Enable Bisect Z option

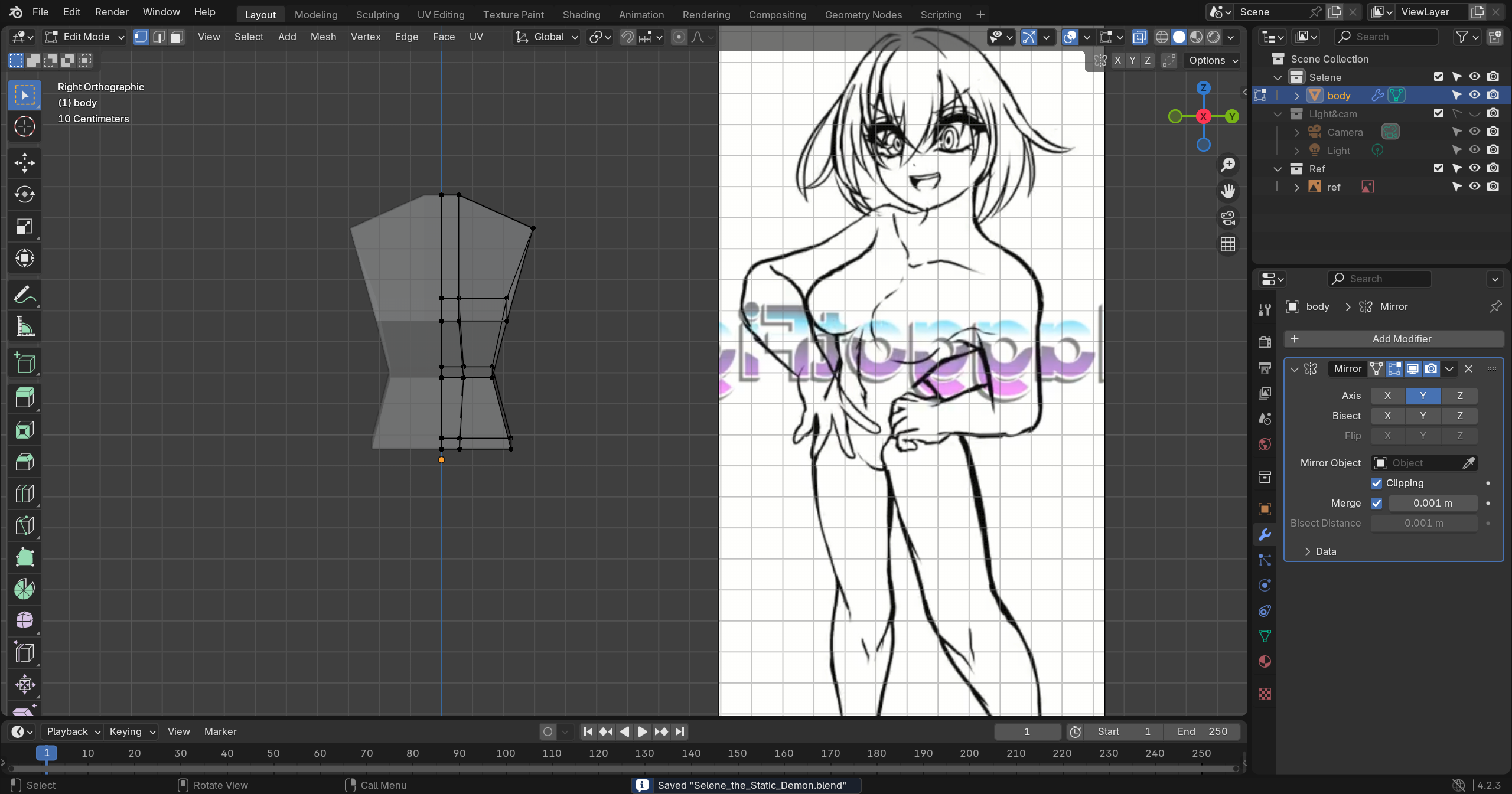[1459, 416]
